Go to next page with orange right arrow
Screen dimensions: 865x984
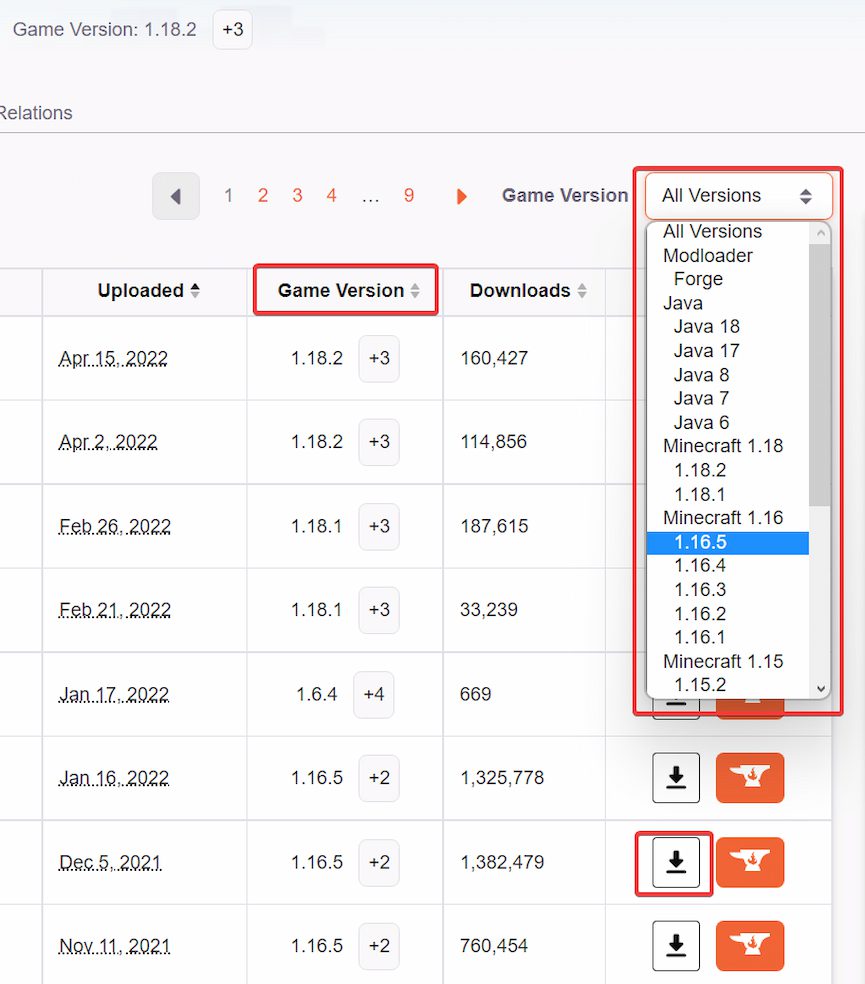[x=461, y=196]
